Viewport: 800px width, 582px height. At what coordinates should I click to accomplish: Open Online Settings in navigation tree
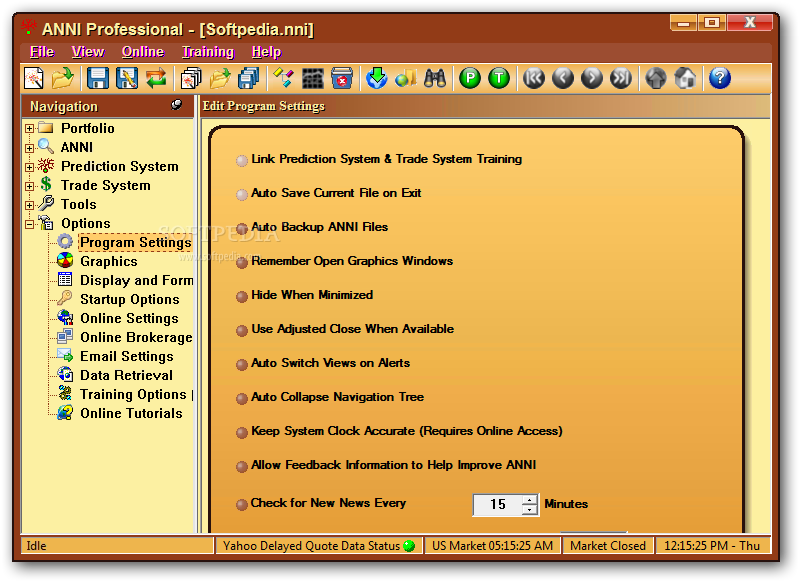click(129, 318)
